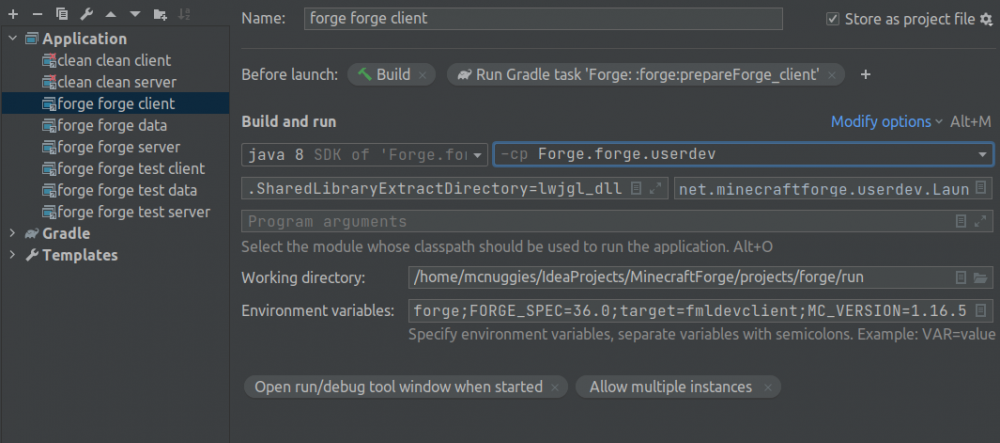Select 'forge forge server' configuration

117,147
